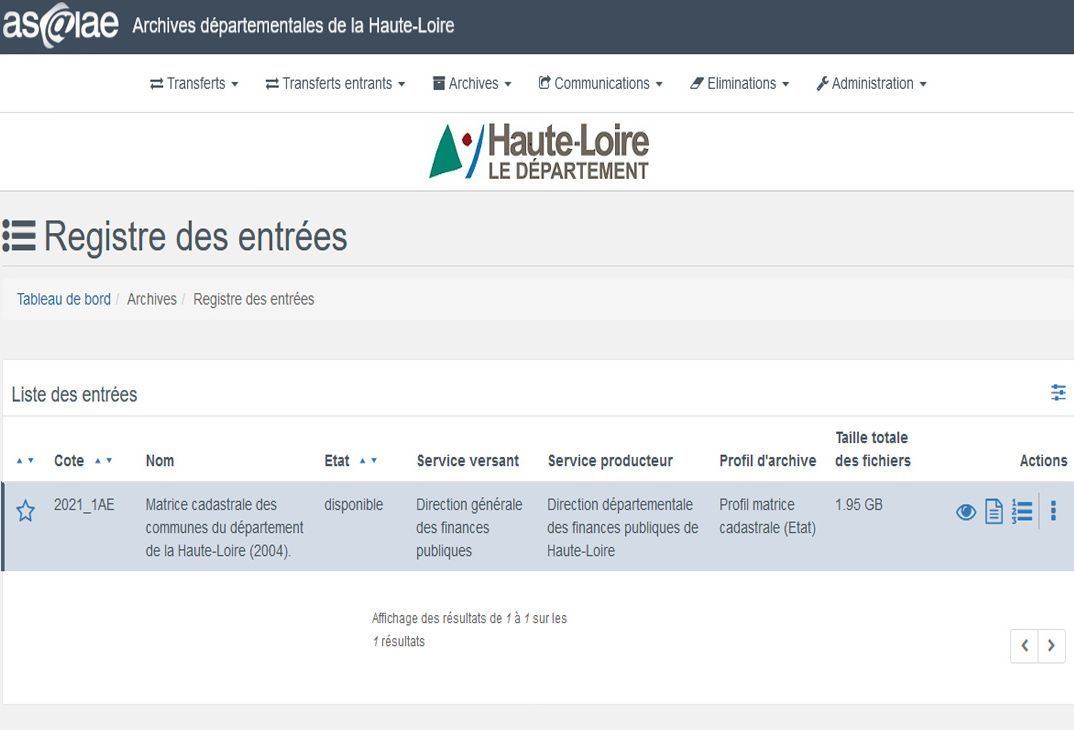Click the Archives breadcrumb link

(151, 298)
